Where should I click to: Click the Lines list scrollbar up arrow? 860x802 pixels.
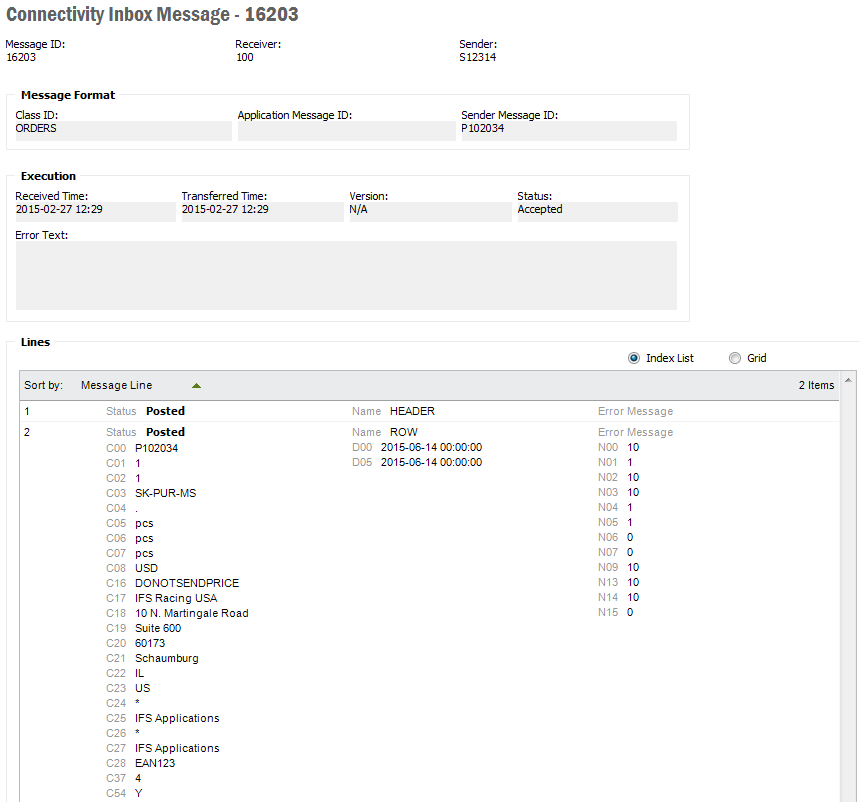pos(849,381)
